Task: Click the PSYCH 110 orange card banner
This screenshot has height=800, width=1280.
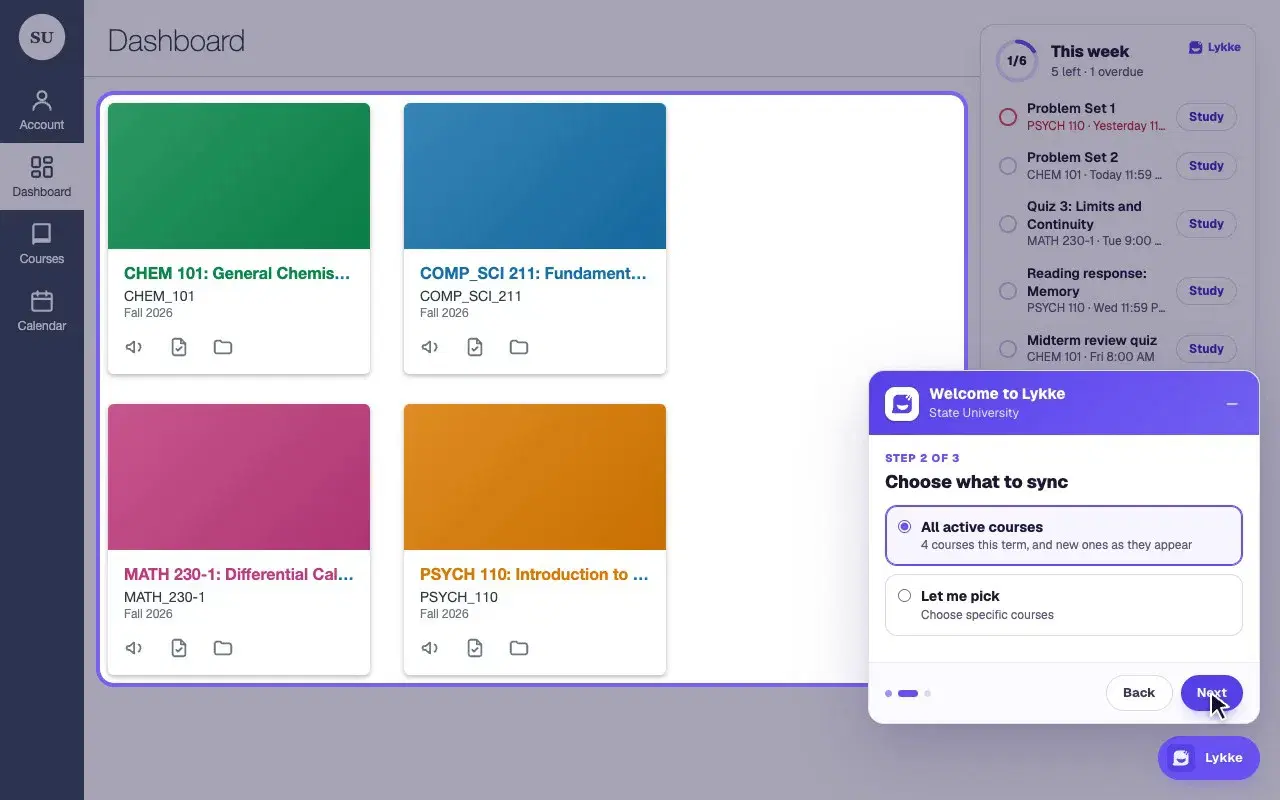Action: (x=535, y=477)
